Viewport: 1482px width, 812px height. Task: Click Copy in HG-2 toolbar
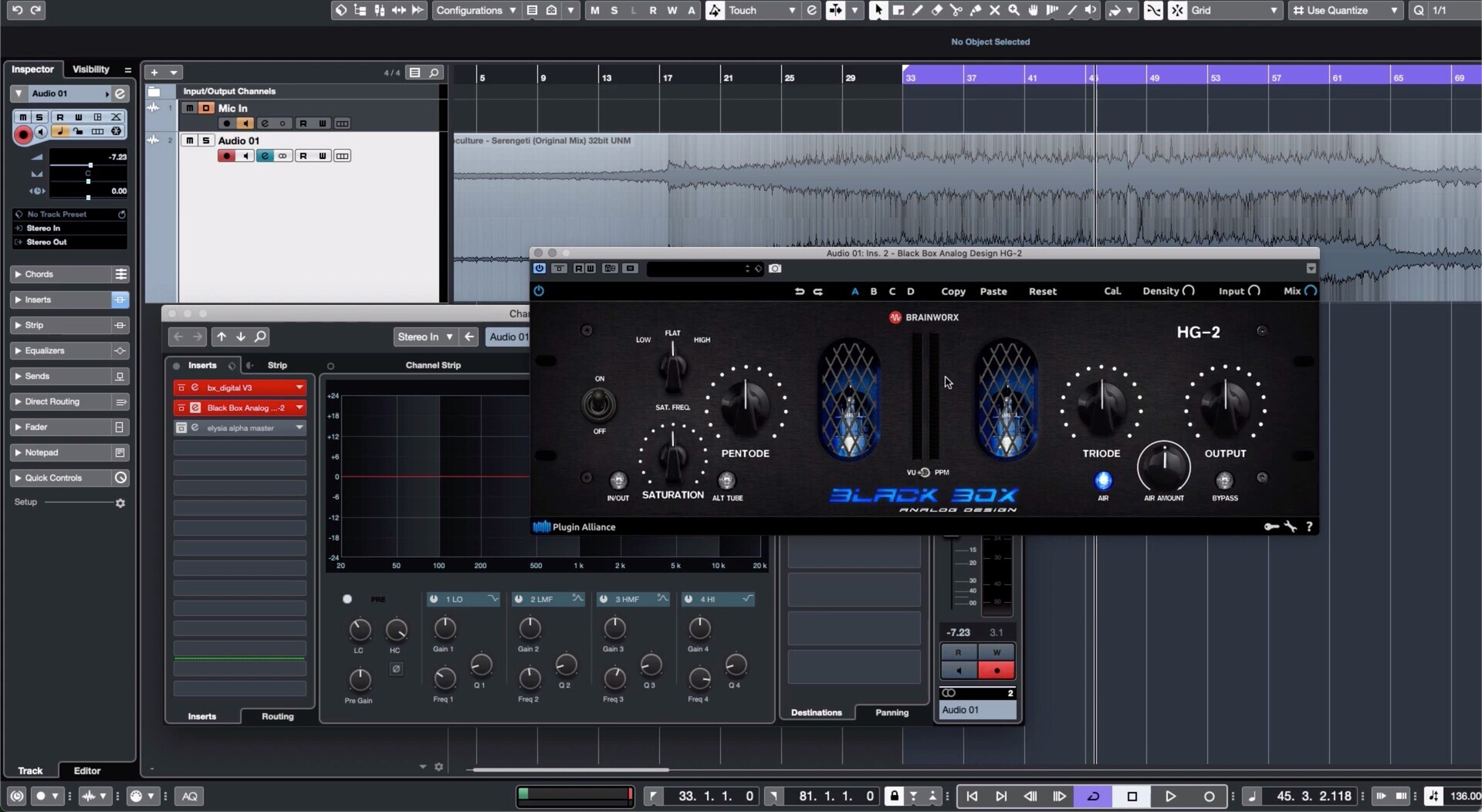click(x=953, y=292)
